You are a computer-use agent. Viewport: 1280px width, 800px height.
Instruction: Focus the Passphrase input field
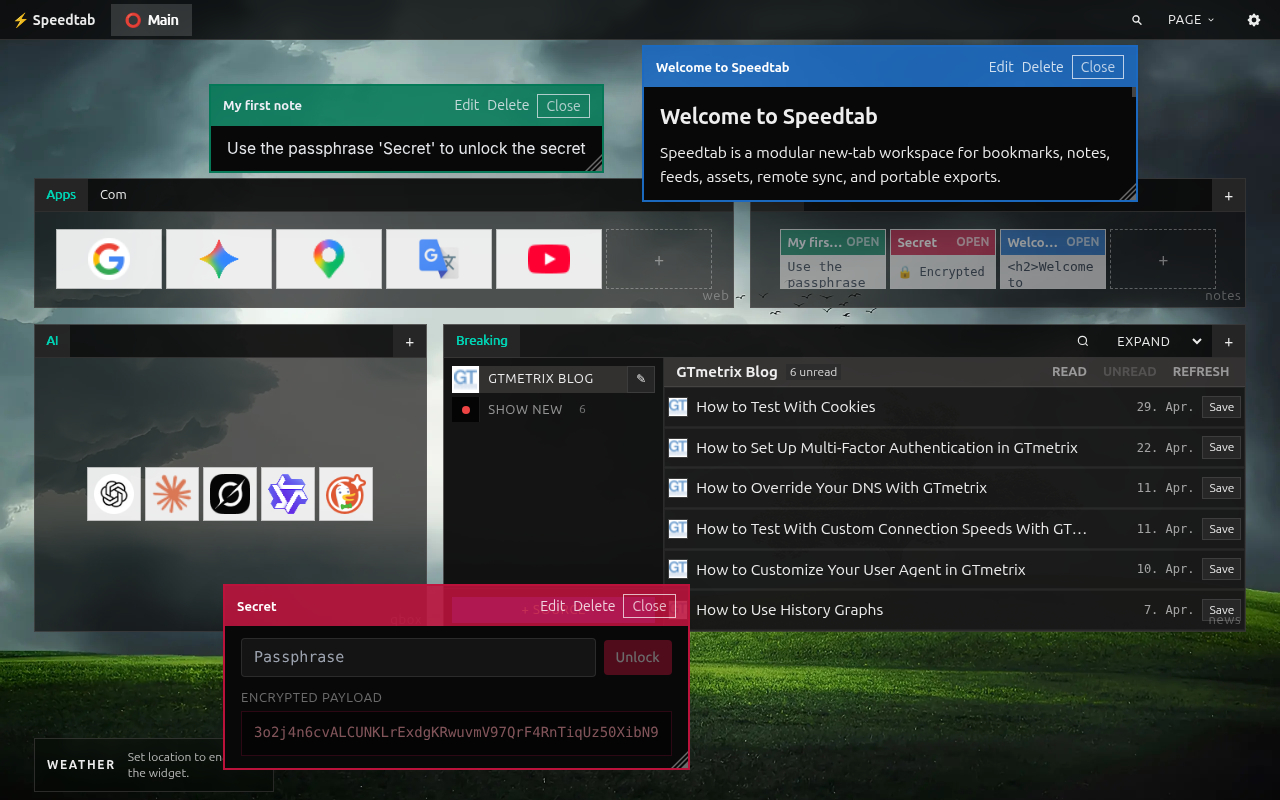[418, 657]
